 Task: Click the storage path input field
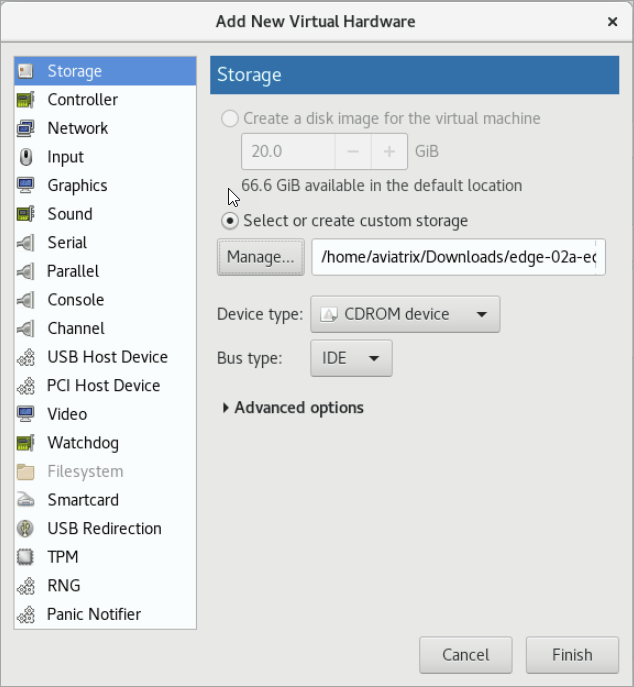coord(458,257)
